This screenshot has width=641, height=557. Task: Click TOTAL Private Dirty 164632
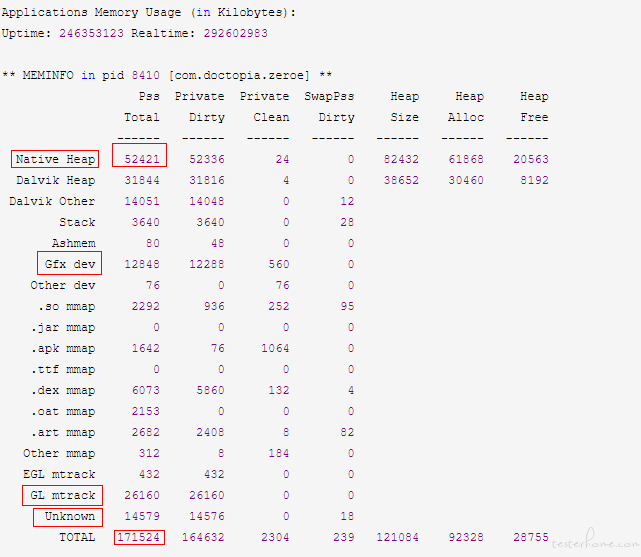203,538
